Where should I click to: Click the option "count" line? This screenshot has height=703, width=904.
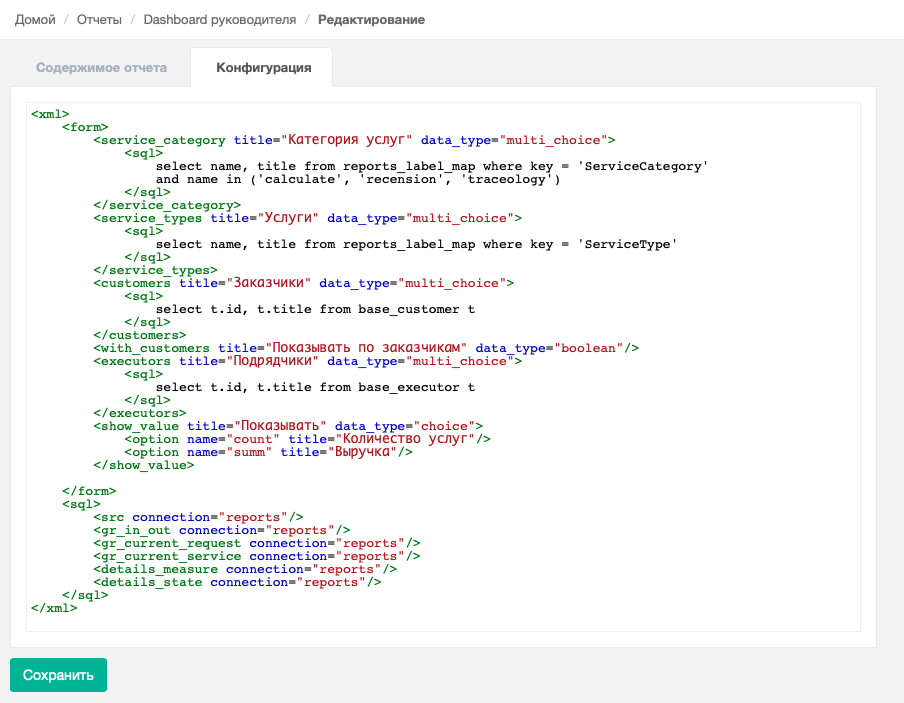tap(307, 439)
